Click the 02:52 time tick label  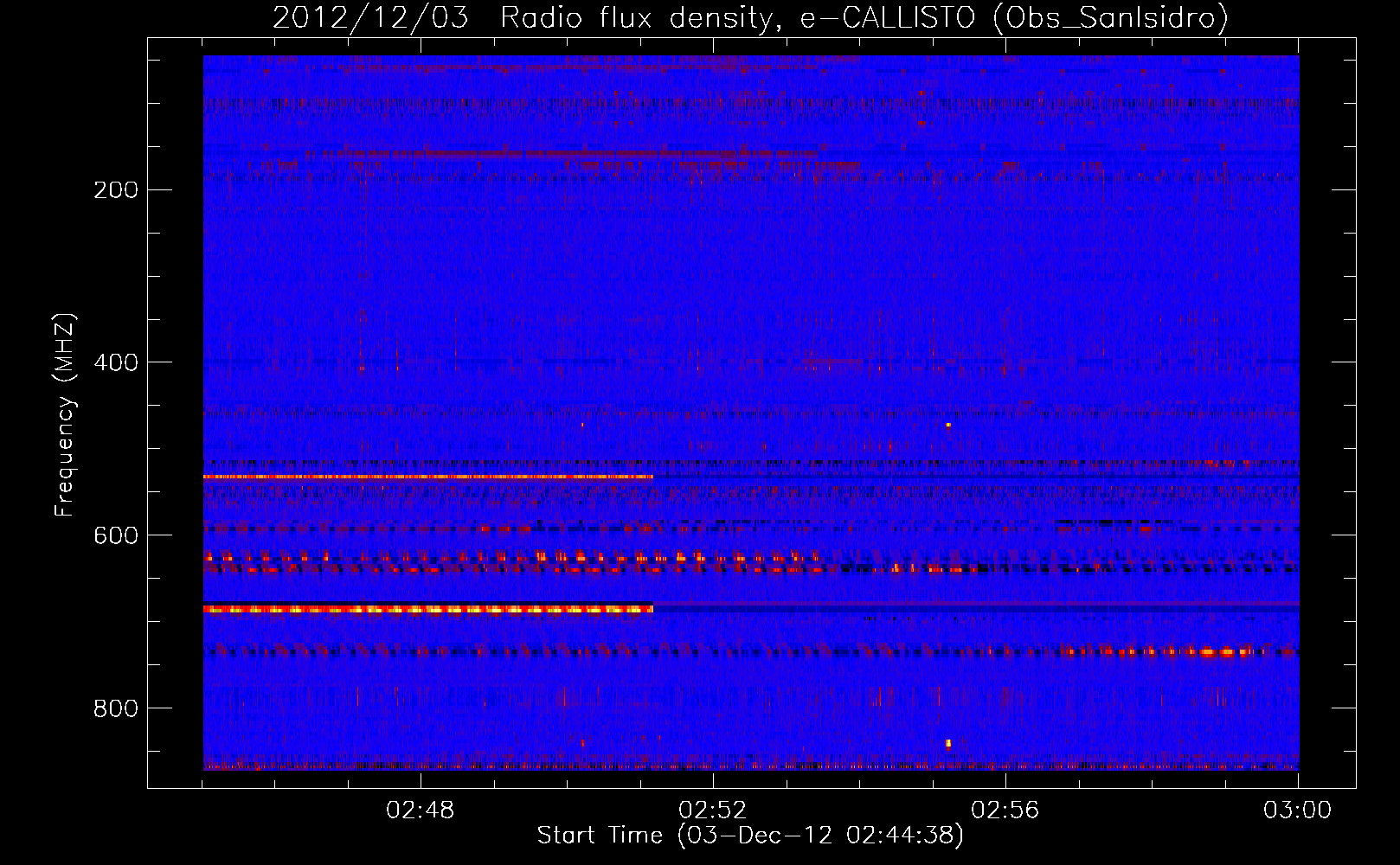click(x=713, y=811)
